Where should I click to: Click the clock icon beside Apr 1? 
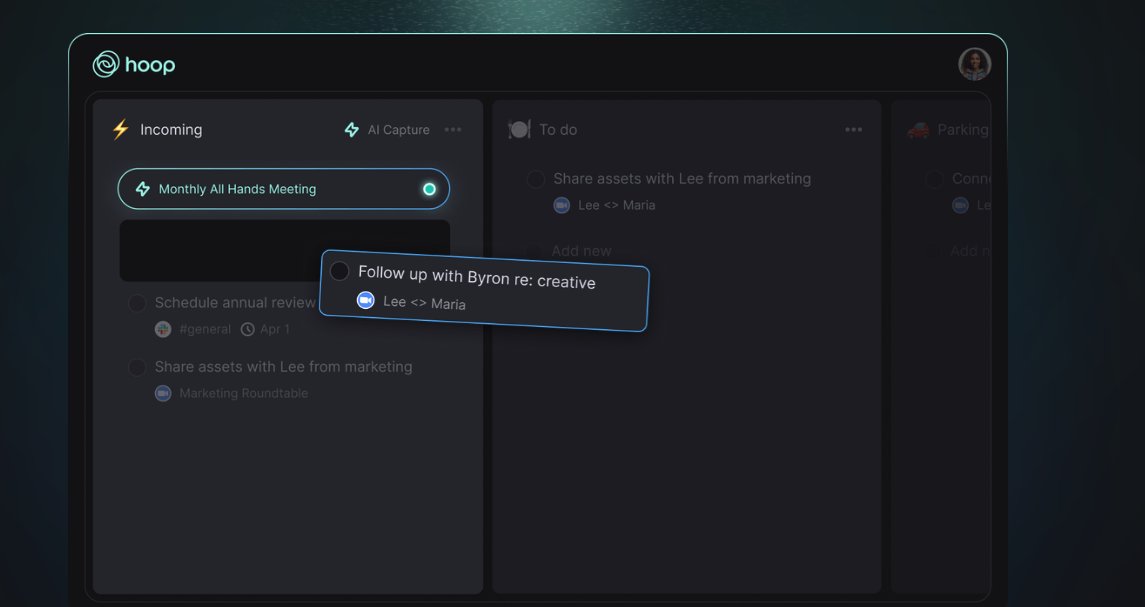pyautogui.click(x=248, y=329)
